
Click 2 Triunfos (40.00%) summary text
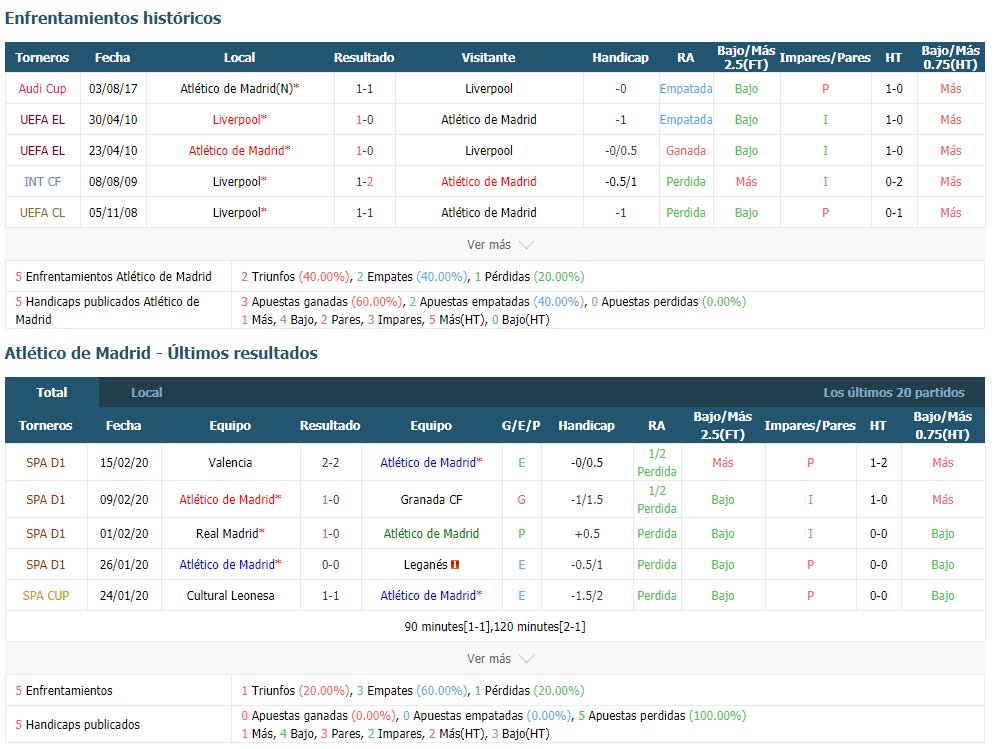click(295, 277)
